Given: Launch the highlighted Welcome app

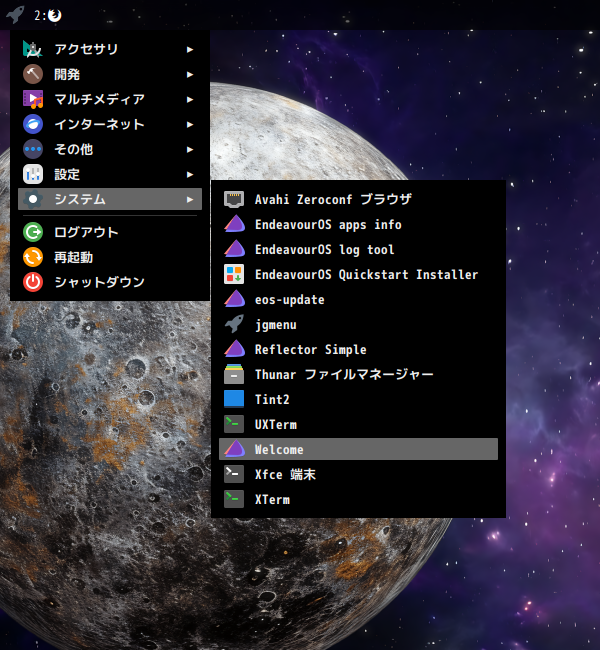Looking at the screenshot, I should click(358, 449).
